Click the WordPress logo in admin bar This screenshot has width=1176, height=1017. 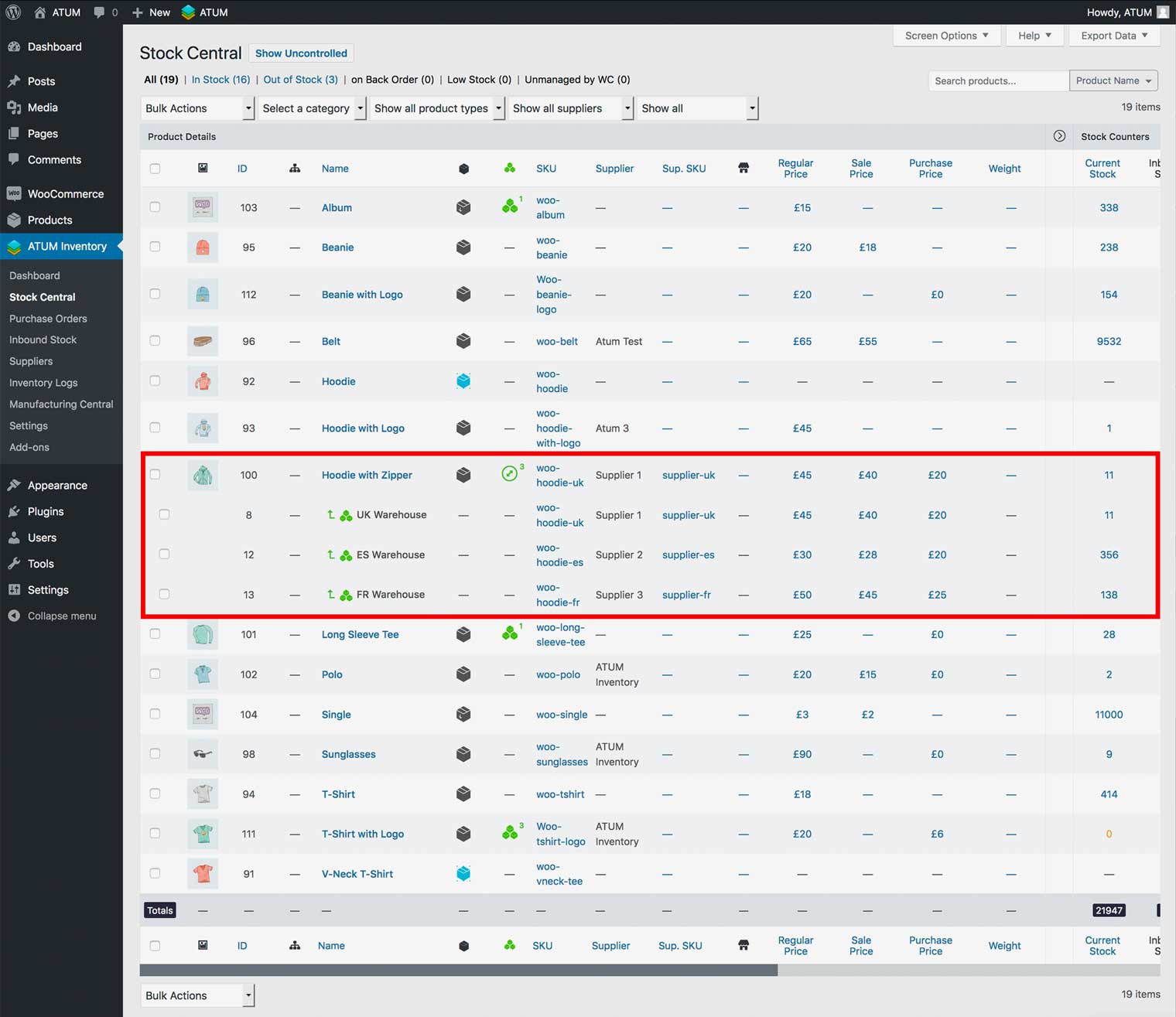13,12
